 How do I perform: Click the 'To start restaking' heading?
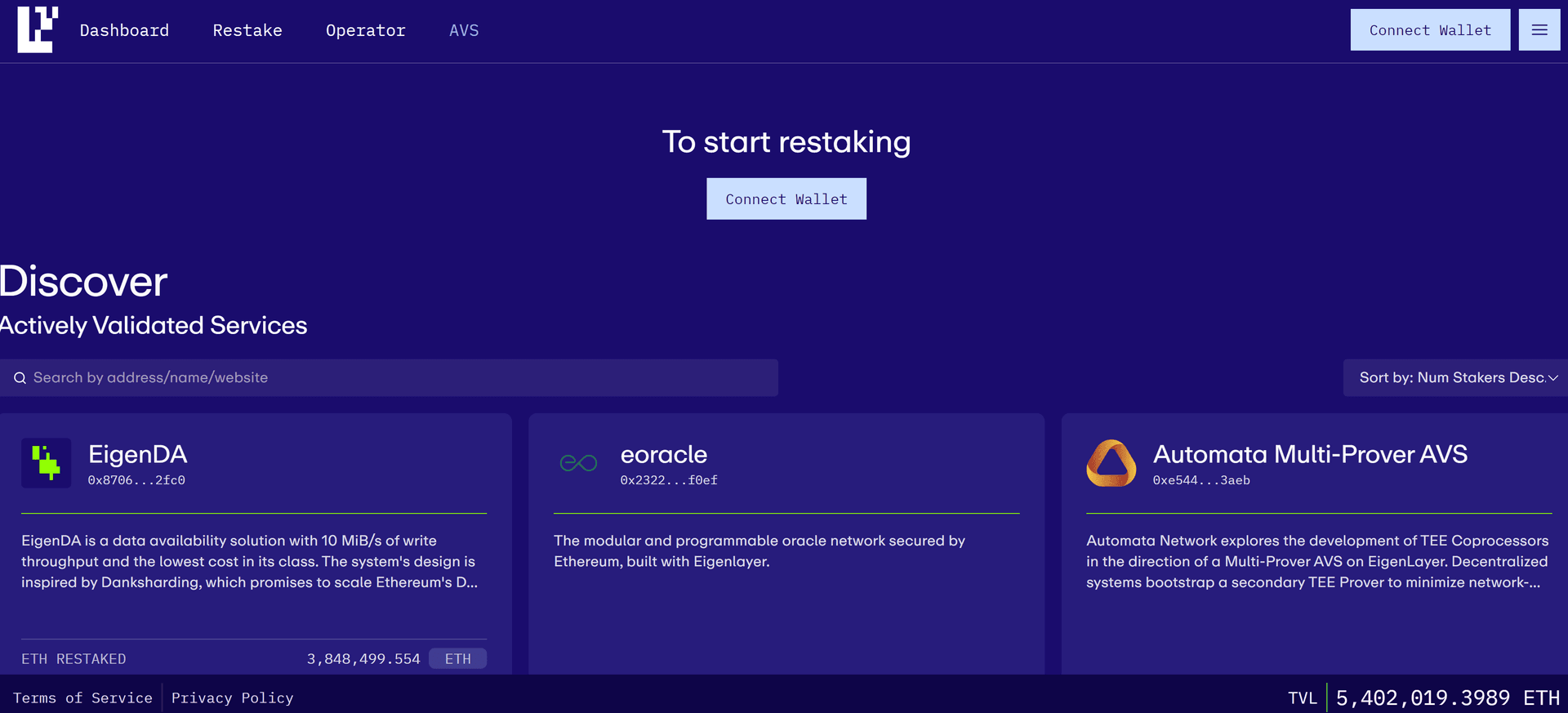786,142
